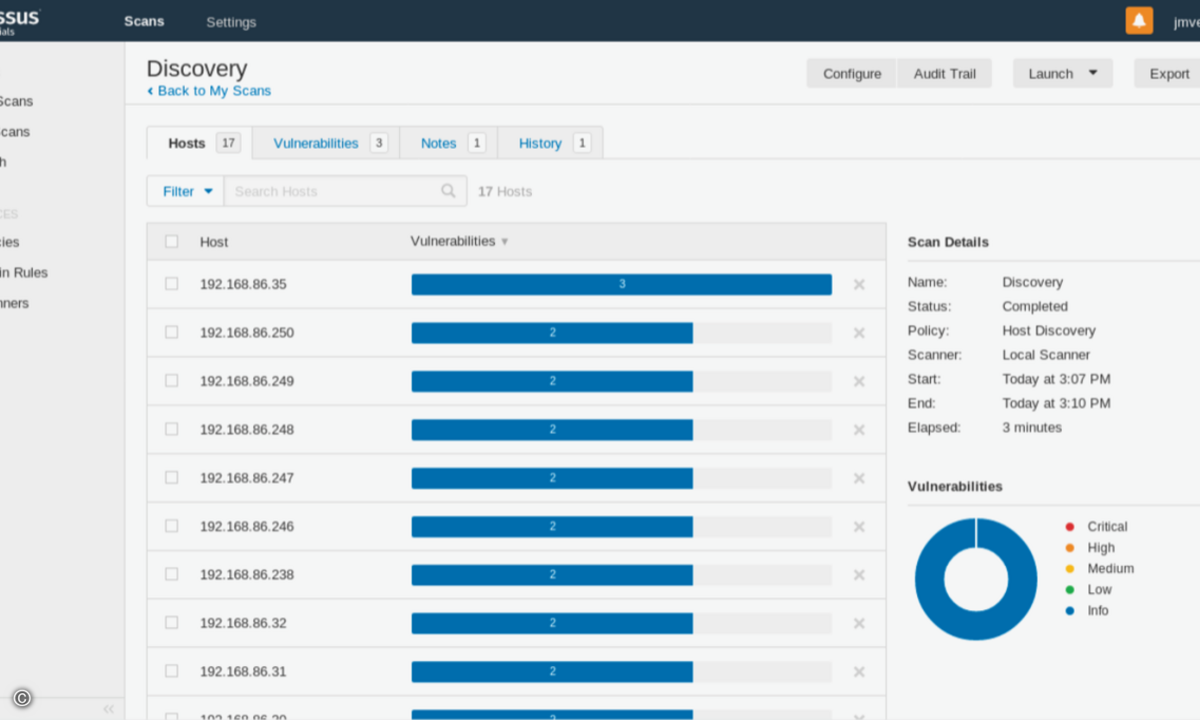
Task: Open host 192.168.86.31 address text
Action: pyautogui.click(x=243, y=672)
